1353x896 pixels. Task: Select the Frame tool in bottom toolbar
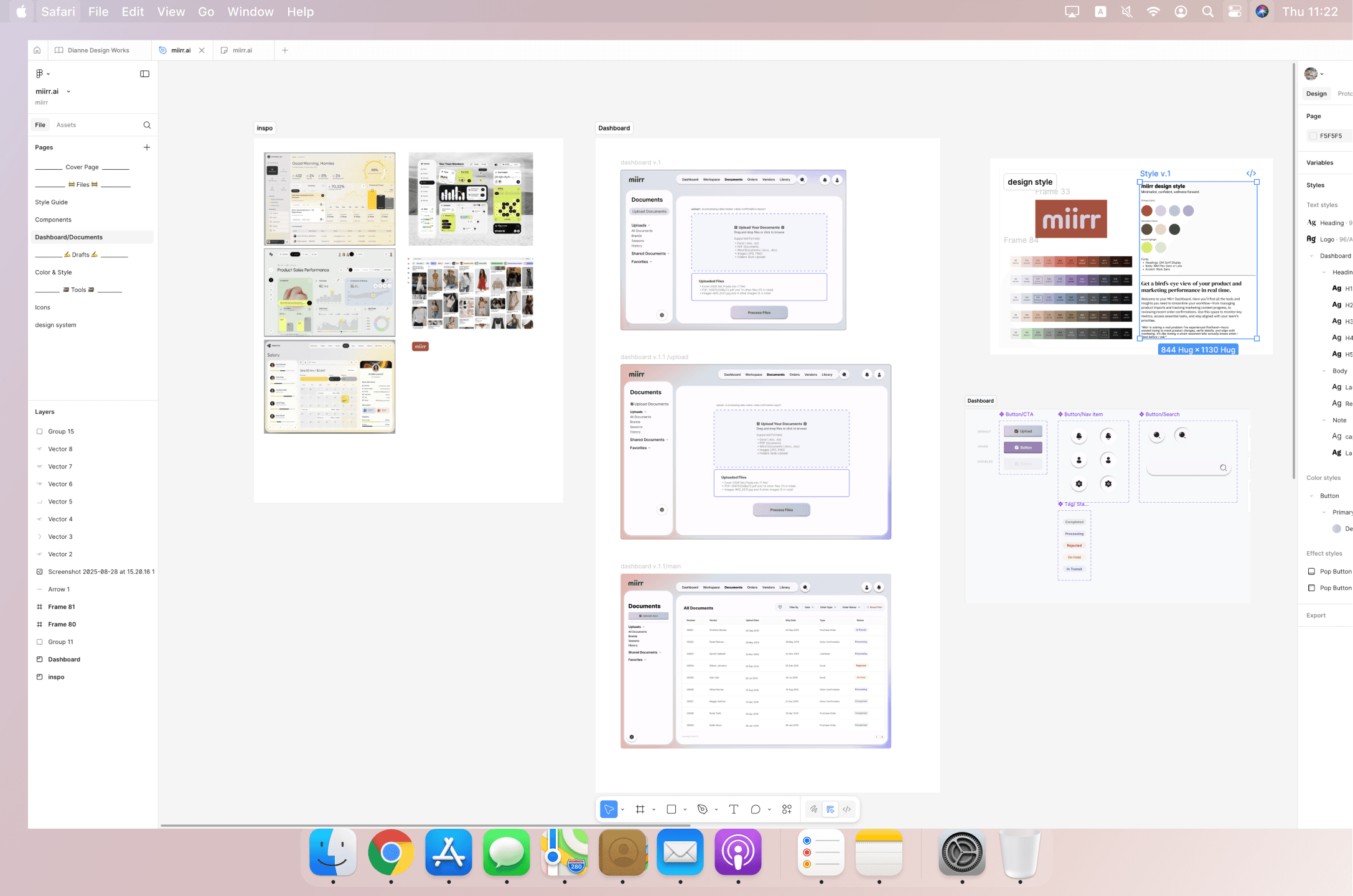[640, 810]
